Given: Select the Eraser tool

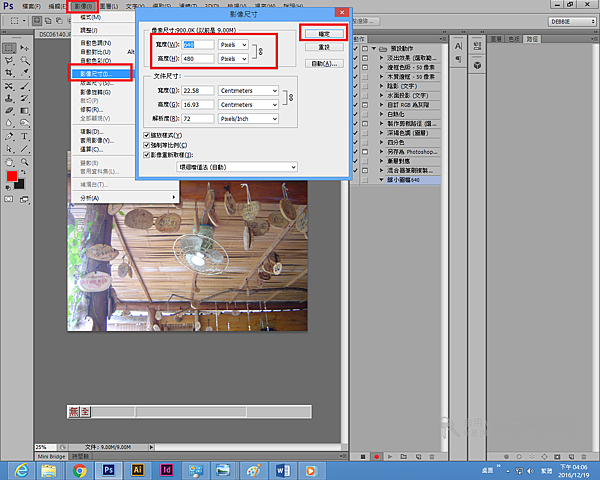Looking at the screenshot, I should (x=10, y=111).
